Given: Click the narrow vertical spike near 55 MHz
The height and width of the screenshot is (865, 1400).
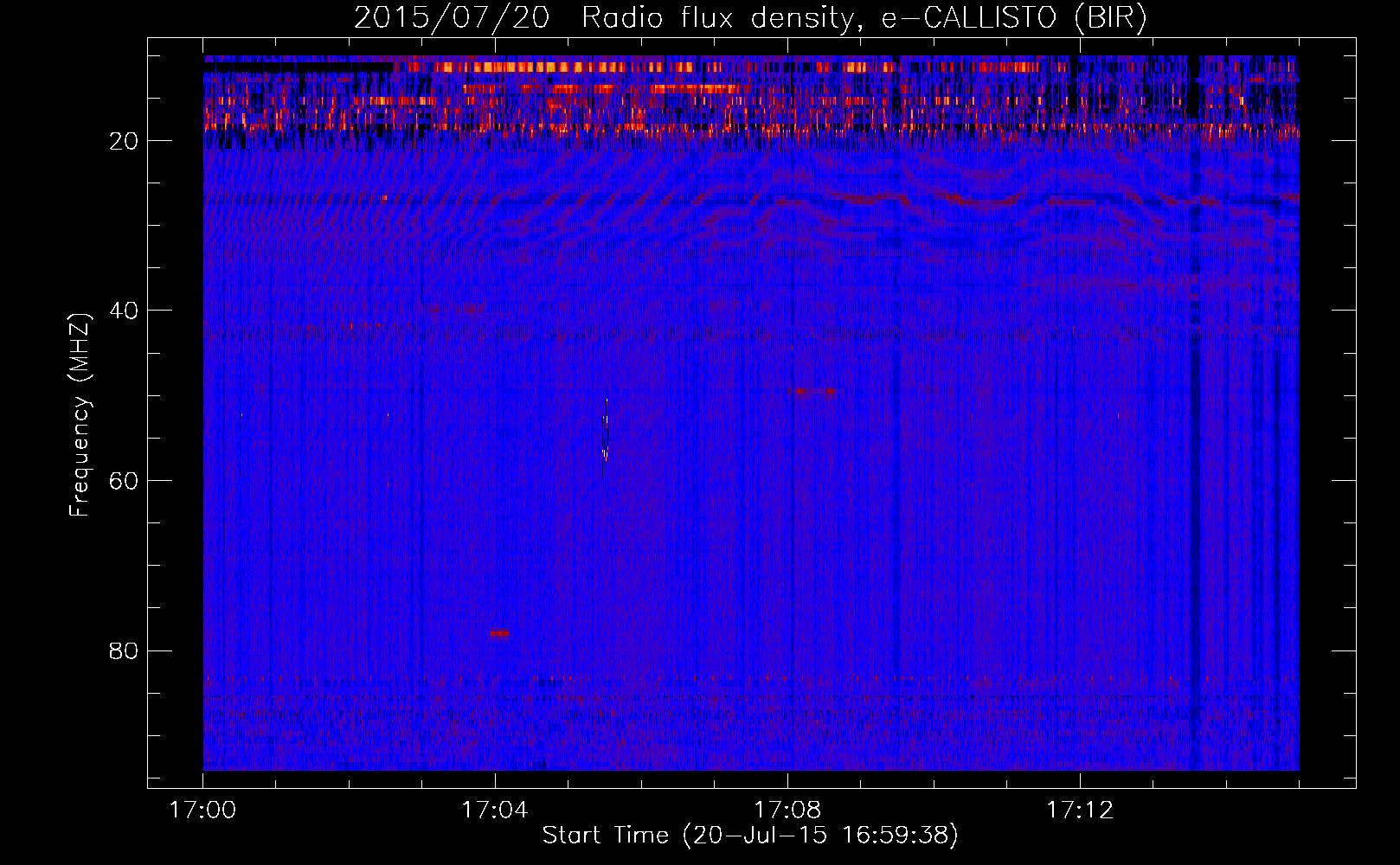Looking at the screenshot, I should 605,437.
